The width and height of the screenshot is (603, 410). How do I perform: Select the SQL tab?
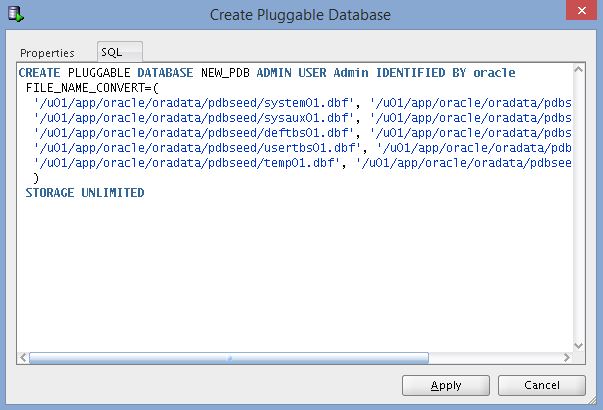click(x=120, y=52)
